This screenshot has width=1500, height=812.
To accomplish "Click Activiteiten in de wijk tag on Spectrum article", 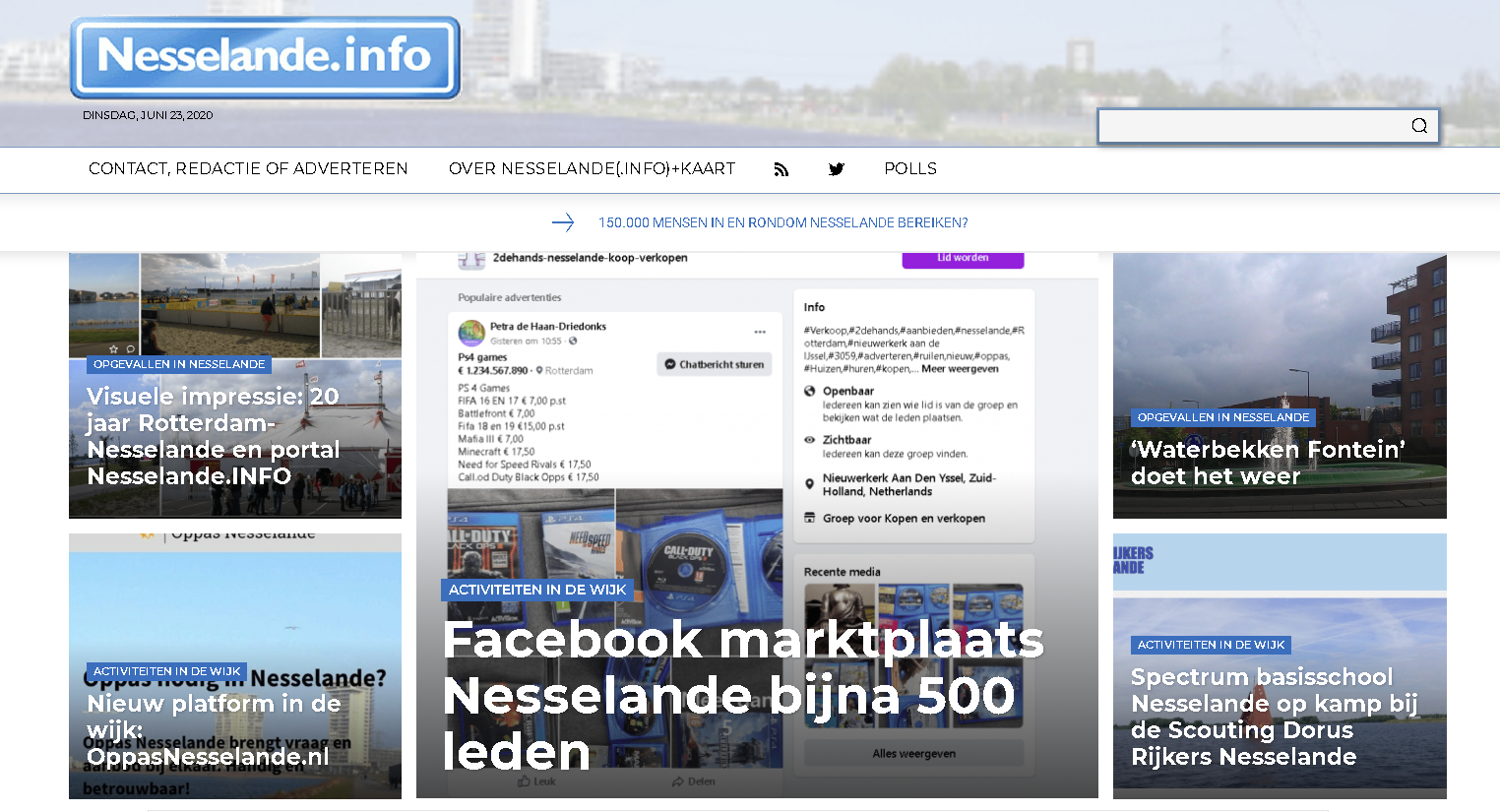I will 1212,645.
